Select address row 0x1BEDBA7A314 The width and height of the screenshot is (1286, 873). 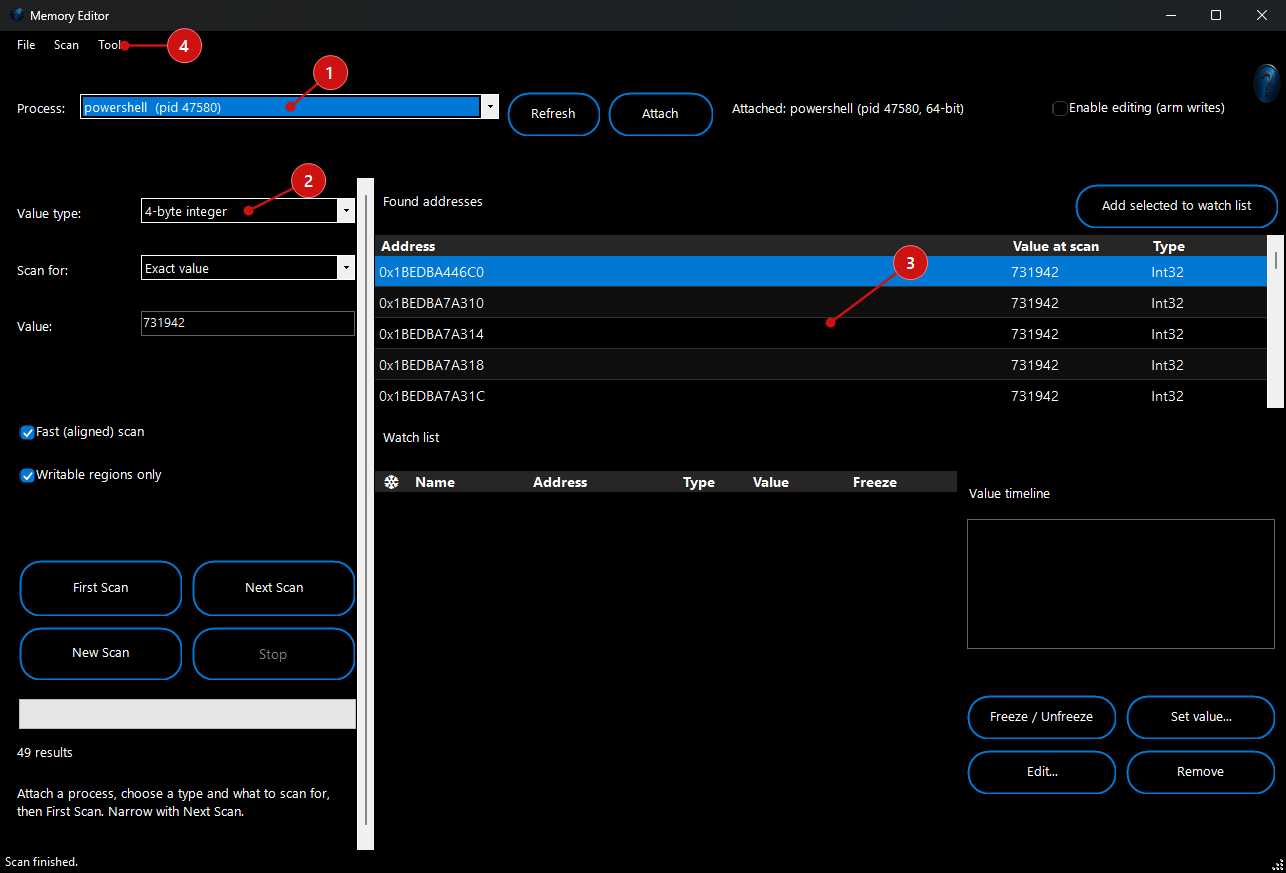[x=821, y=334]
